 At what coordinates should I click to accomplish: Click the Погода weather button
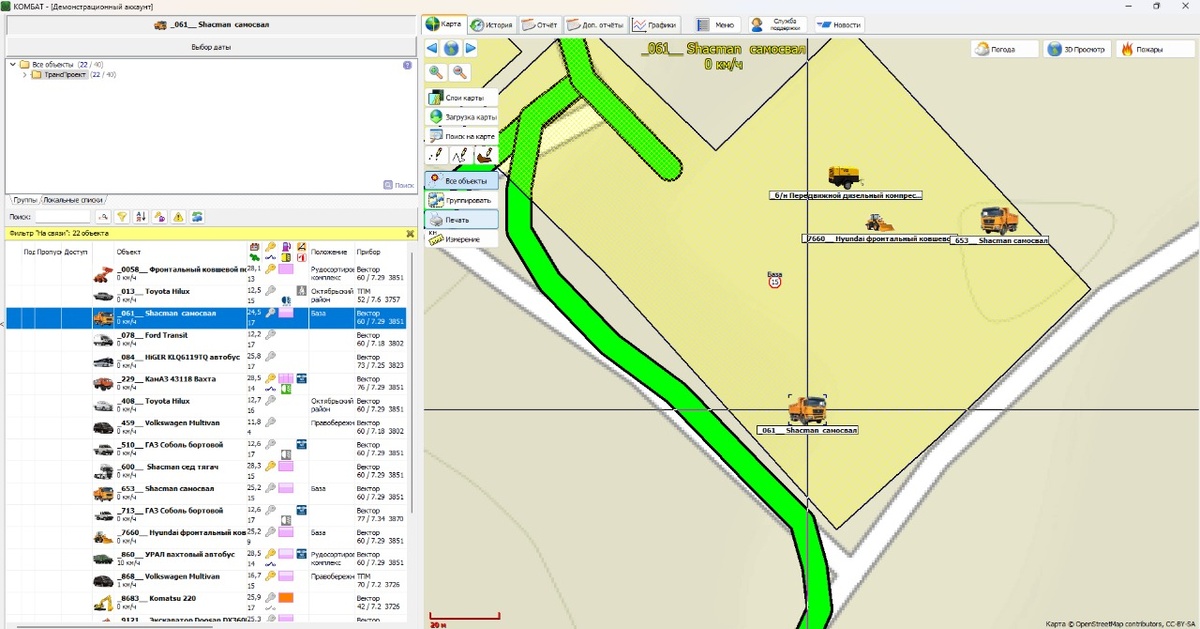pos(1005,49)
